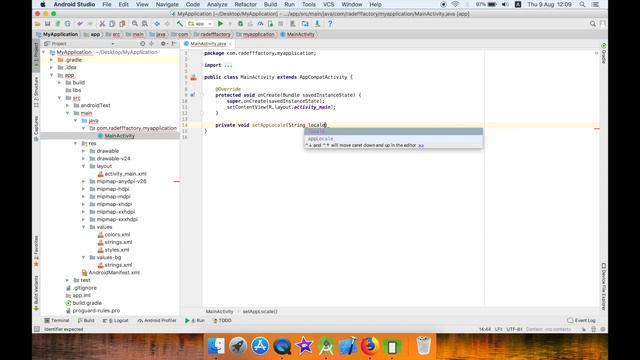
Task: Click the Project panel settings gear icon
Action: coord(163,43)
